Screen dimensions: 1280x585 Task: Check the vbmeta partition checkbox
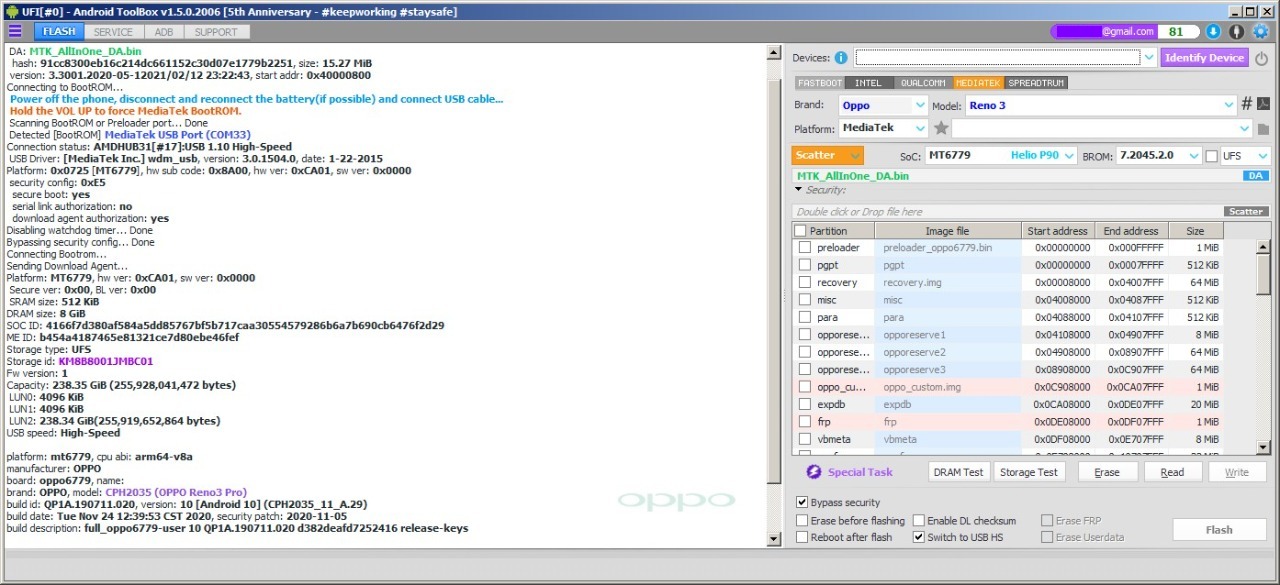pos(804,439)
